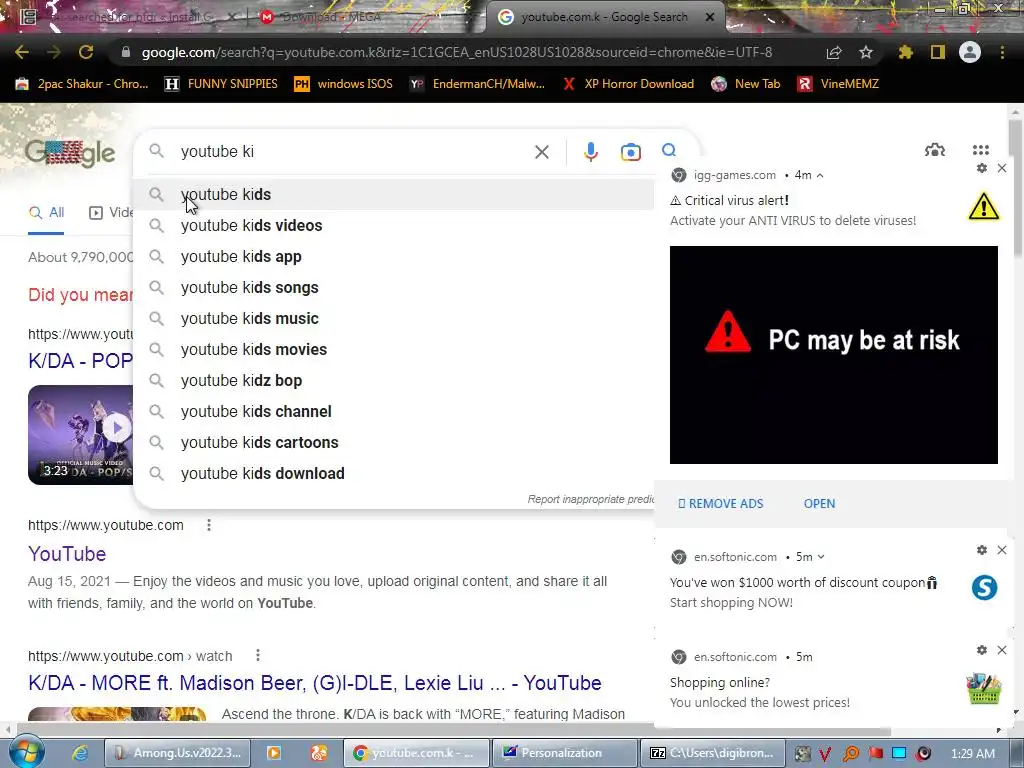Open the XP Horror Download bookmark
This screenshot has width=1024, height=768.
[x=628, y=84]
